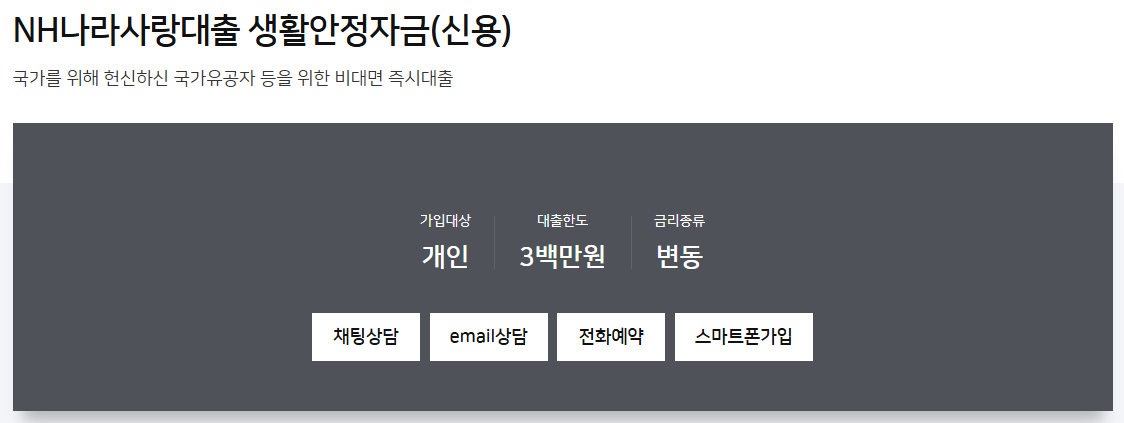
Task: Open email상담 consultation
Action: coord(488,337)
